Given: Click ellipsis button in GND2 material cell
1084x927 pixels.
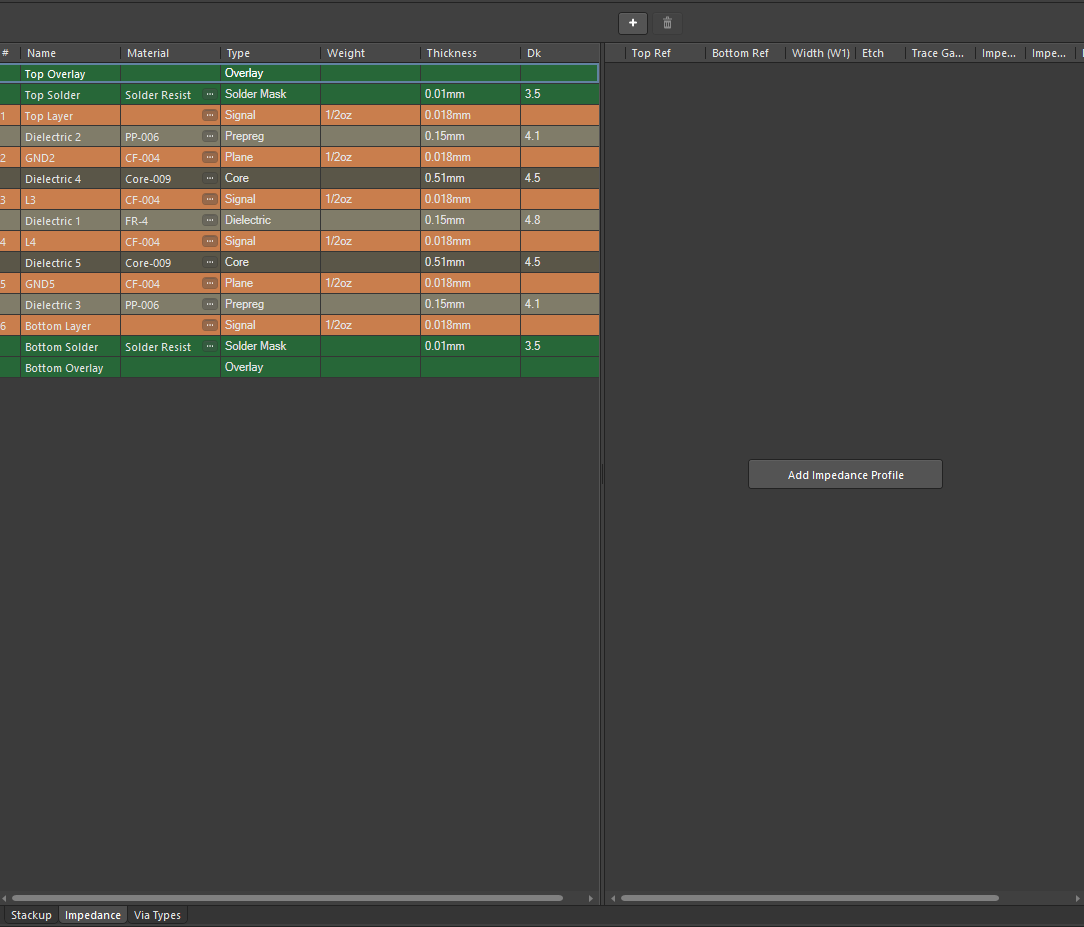Looking at the screenshot, I should (210, 157).
